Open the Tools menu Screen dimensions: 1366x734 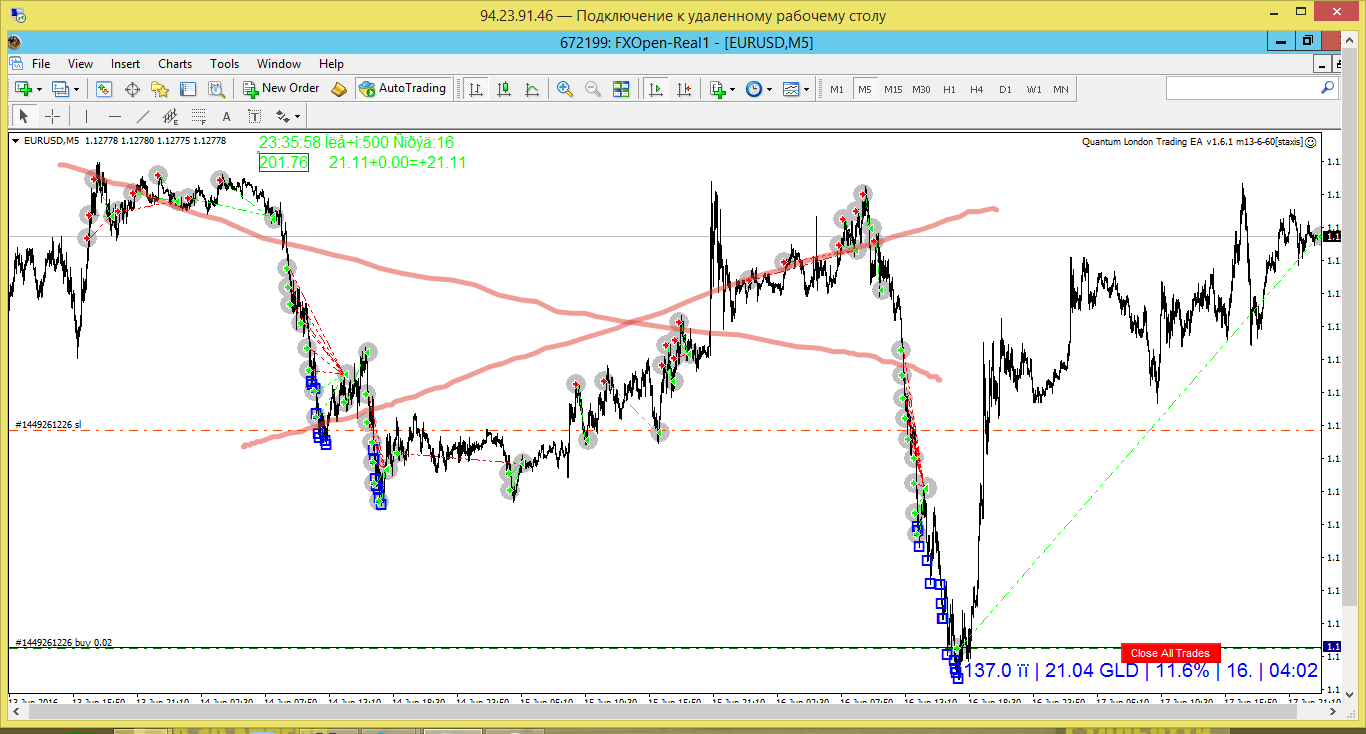(x=225, y=63)
